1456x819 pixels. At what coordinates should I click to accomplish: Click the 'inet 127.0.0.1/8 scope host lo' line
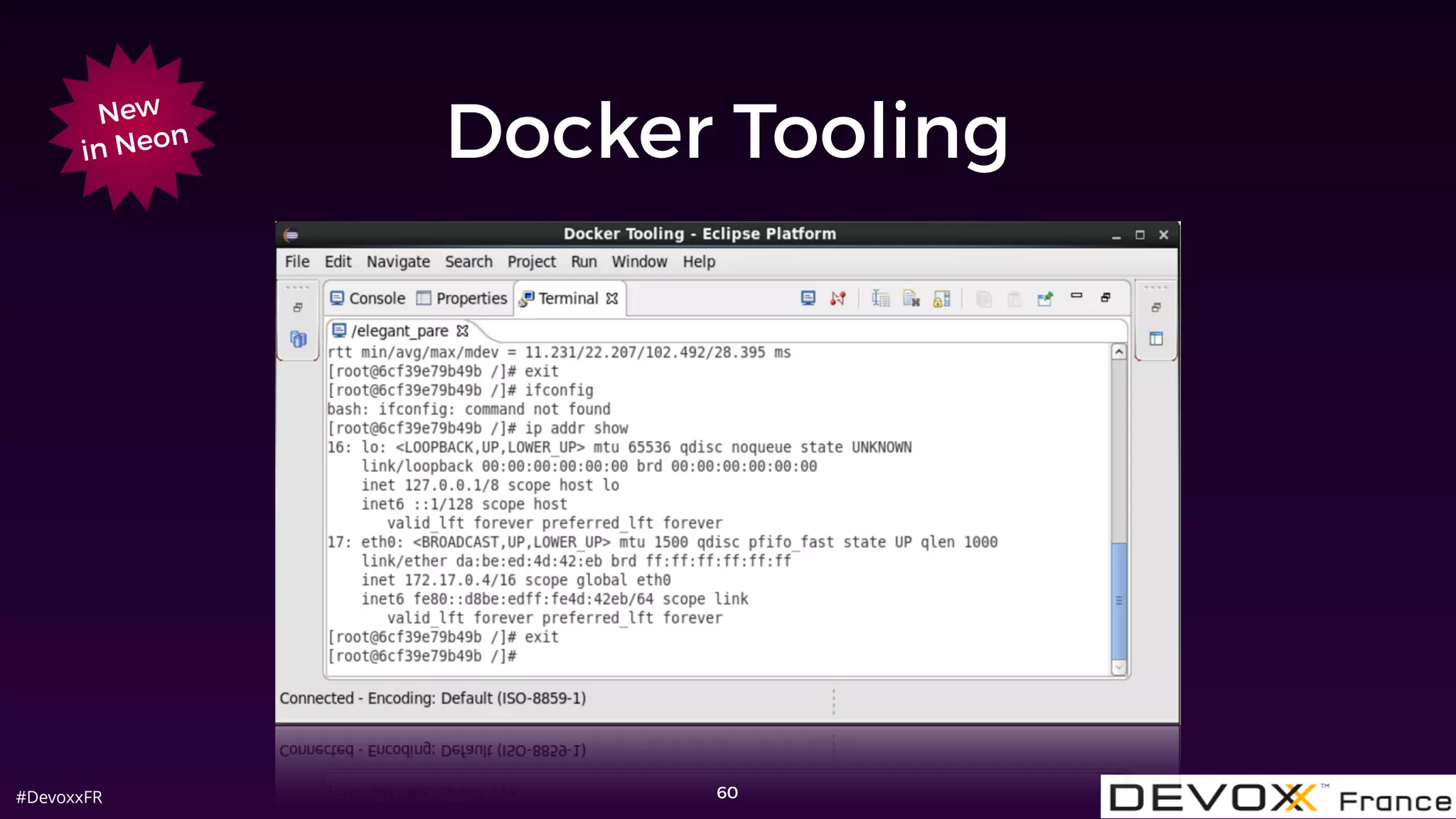click(491, 486)
